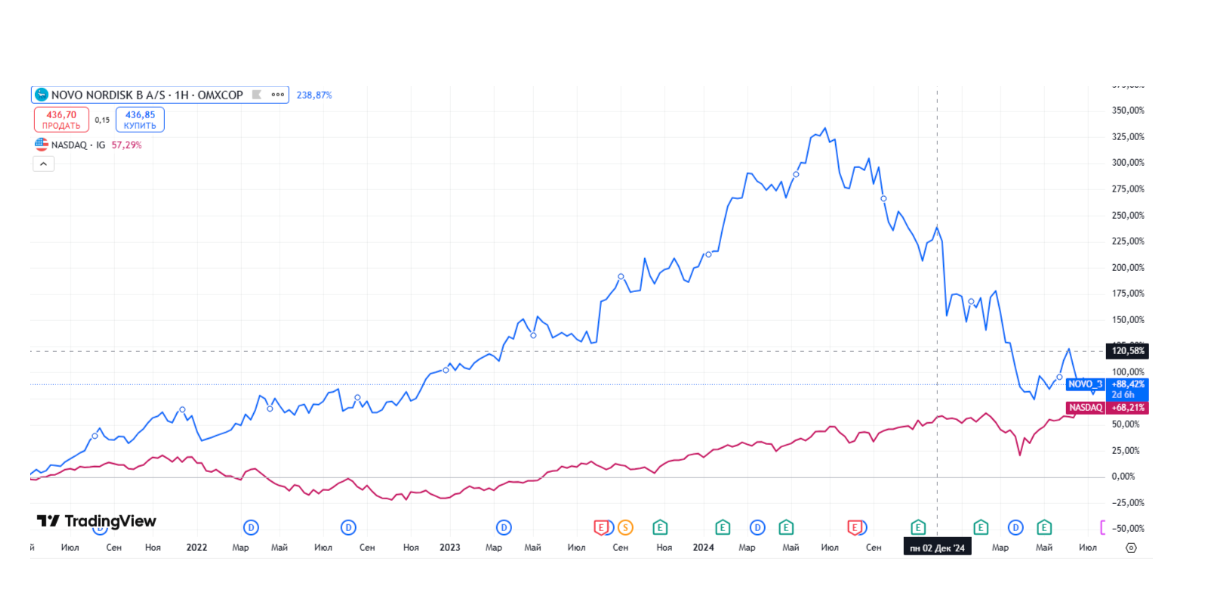
Task: Click the green earnings E marker near February 2024
Action: coord(722,527)
